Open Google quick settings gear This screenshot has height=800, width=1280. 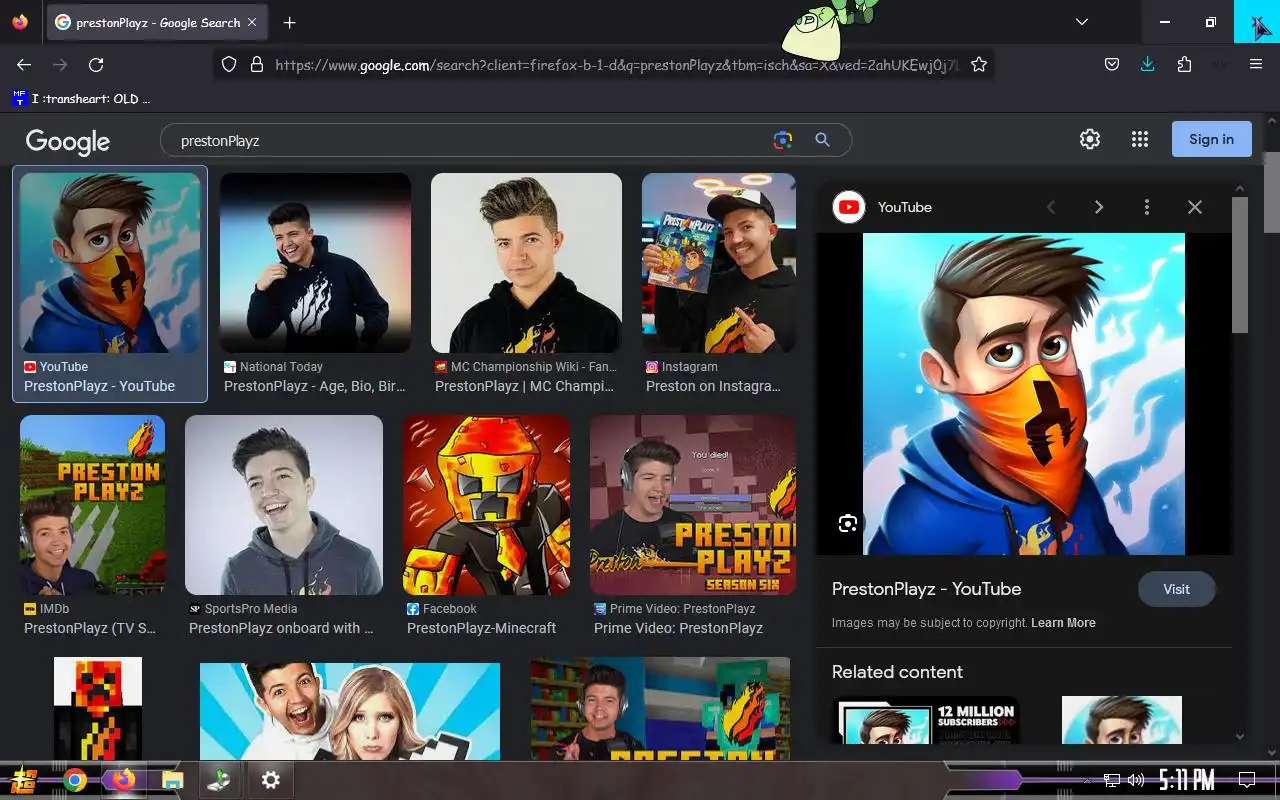pyautogui.click(x=1090, y=139)
